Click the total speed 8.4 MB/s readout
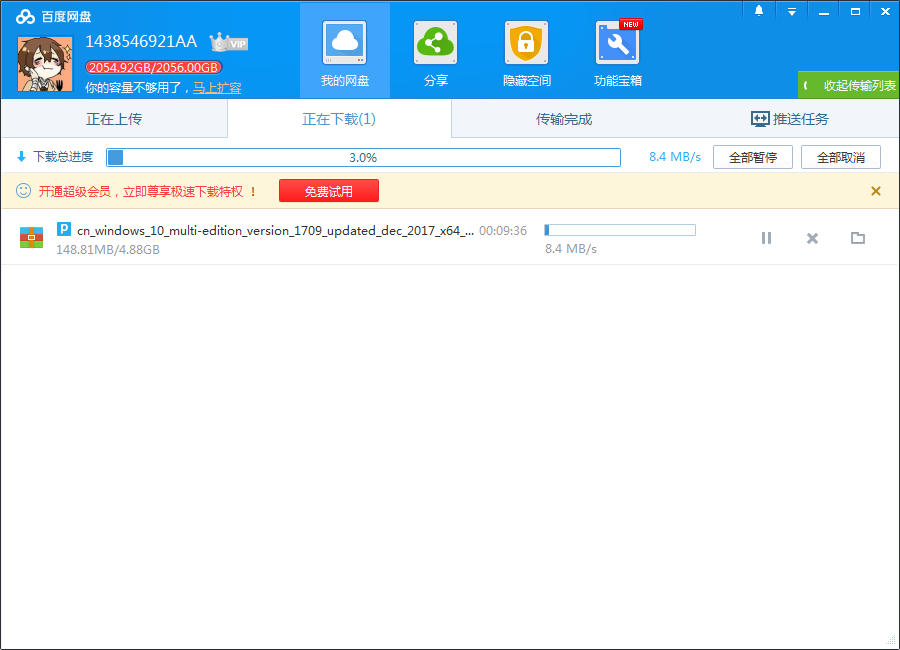Image resolution: width=900 pixels, height=650 pixels. click(x=675, y=157)
